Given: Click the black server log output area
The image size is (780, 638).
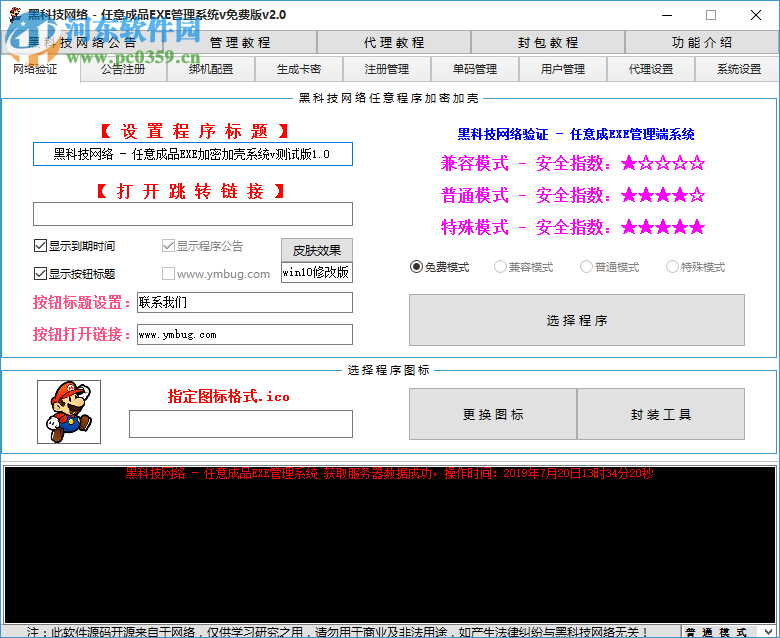Looking at the screenshot, I should pyautogui.click(x=390, y=545).
